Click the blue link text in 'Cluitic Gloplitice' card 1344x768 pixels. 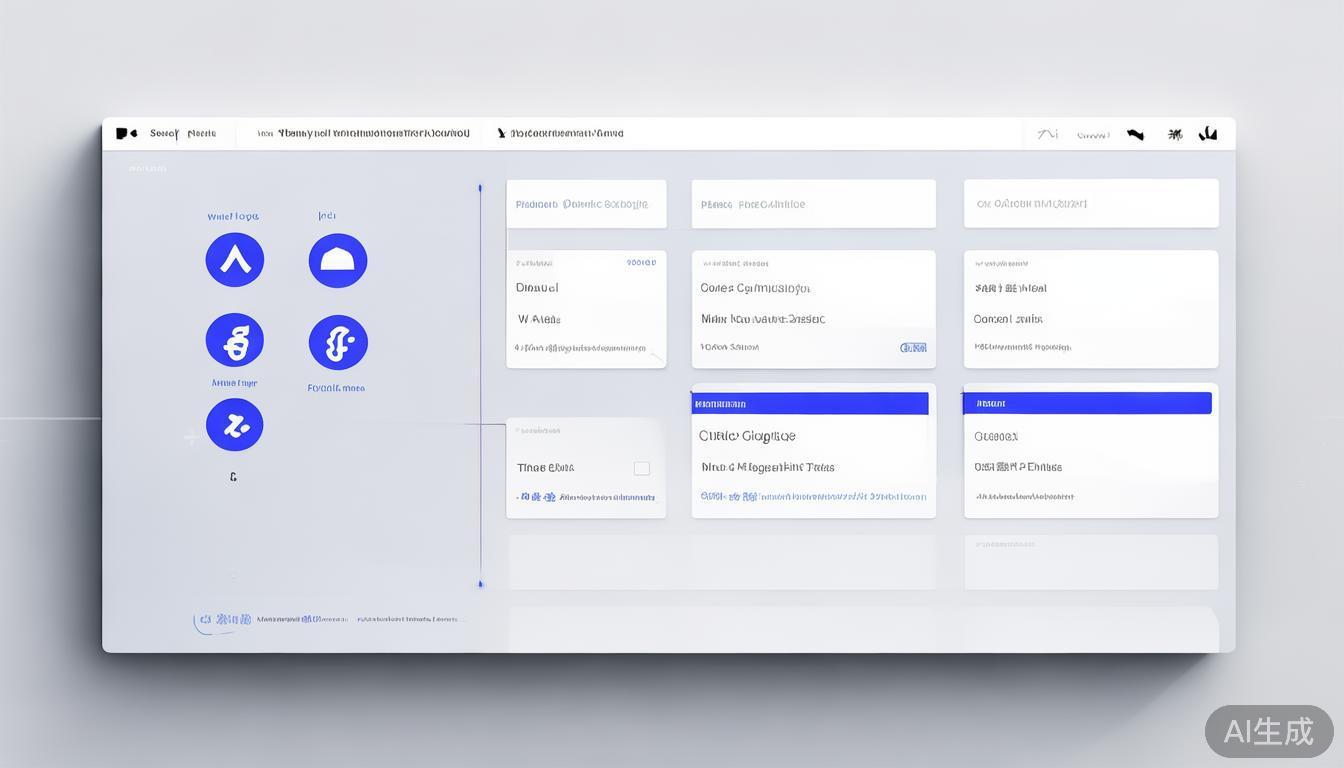[x=813, y=496]
